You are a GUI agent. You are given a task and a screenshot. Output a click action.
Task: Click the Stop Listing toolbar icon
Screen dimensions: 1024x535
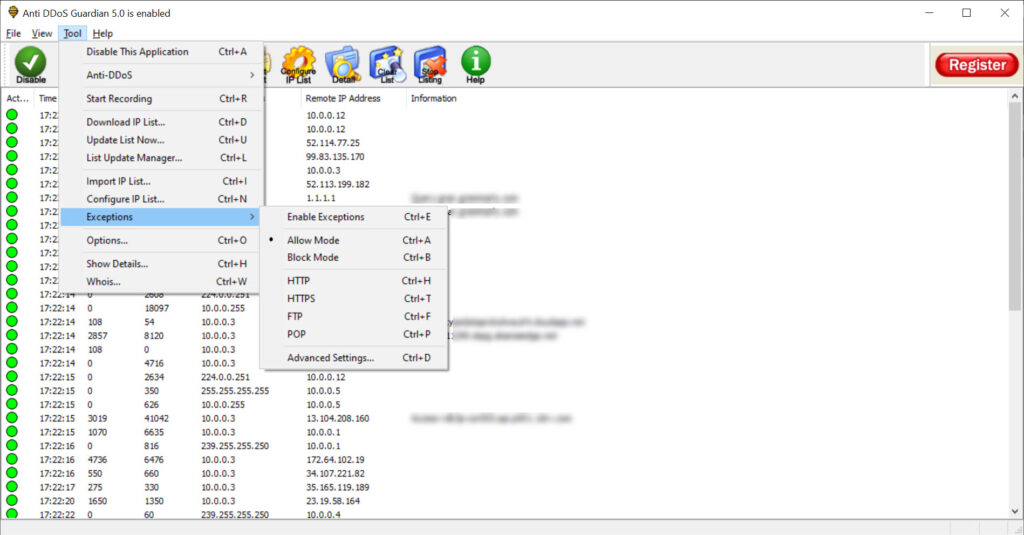point(430,64)
